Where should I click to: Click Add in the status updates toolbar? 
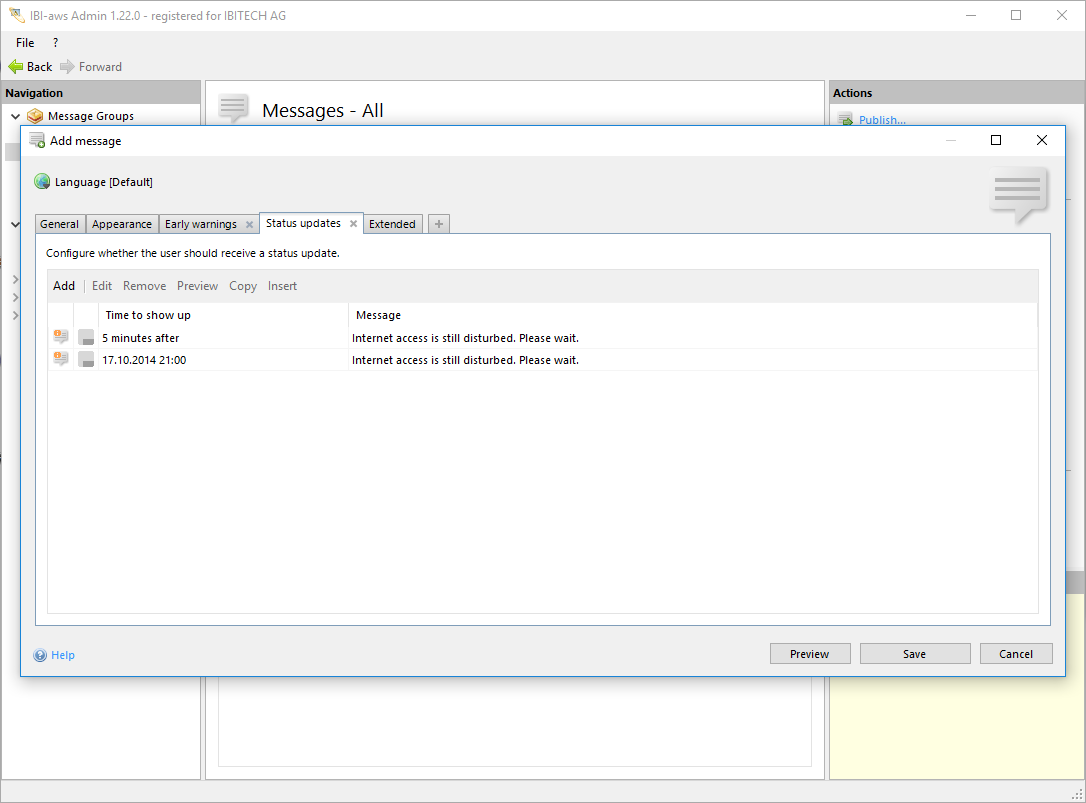[x=64, y=286]
